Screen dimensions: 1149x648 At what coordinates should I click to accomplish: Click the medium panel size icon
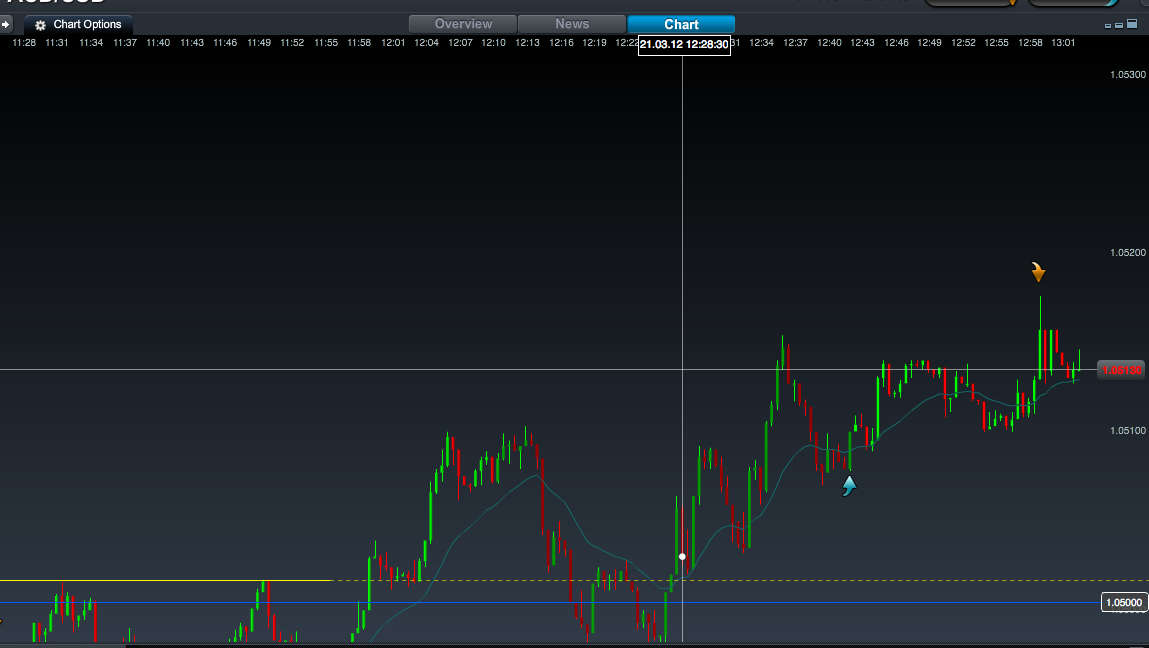[x=1119, y=25]
